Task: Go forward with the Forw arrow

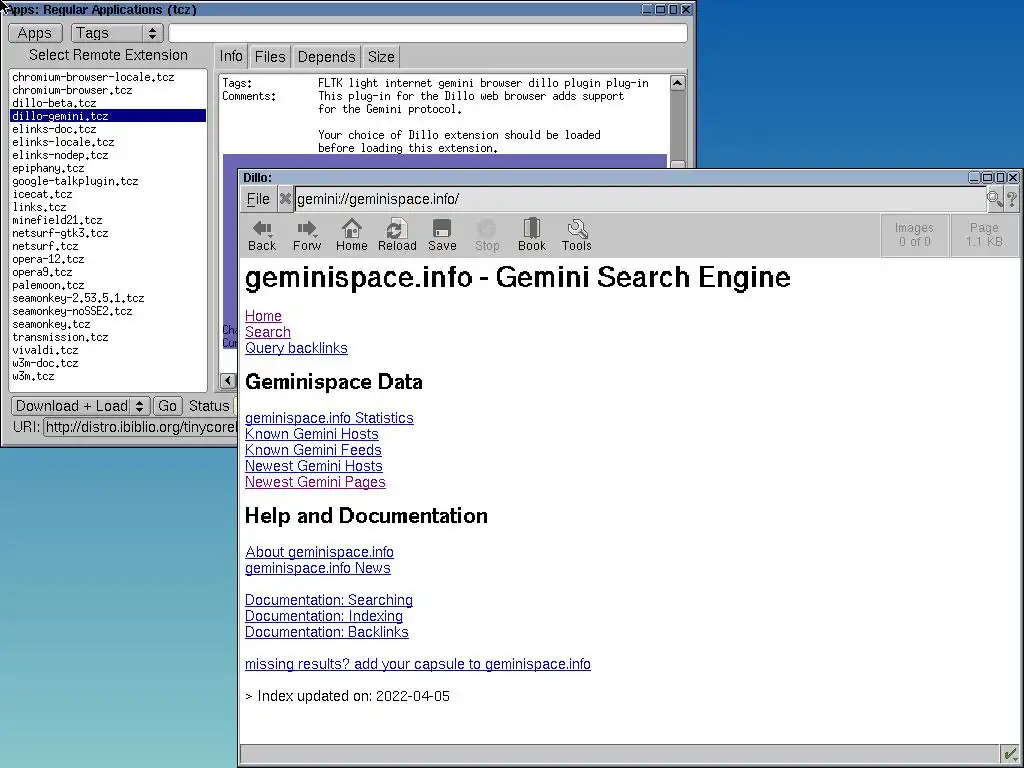Action: 306,235
